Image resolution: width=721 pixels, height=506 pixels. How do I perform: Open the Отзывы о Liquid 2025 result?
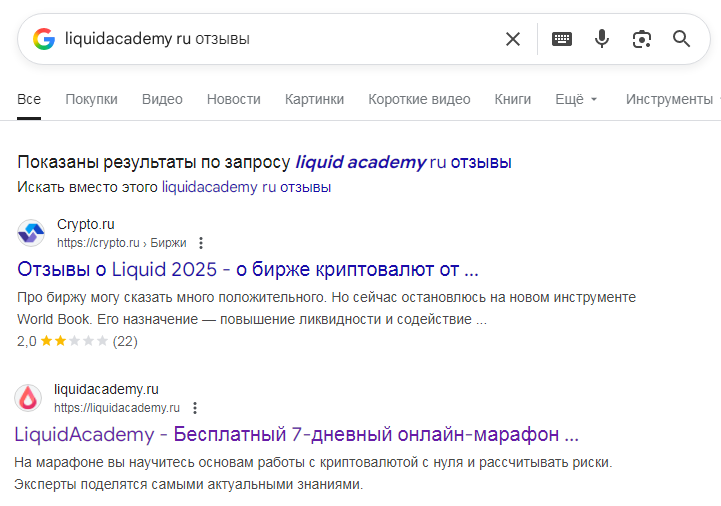coord(248,269)
